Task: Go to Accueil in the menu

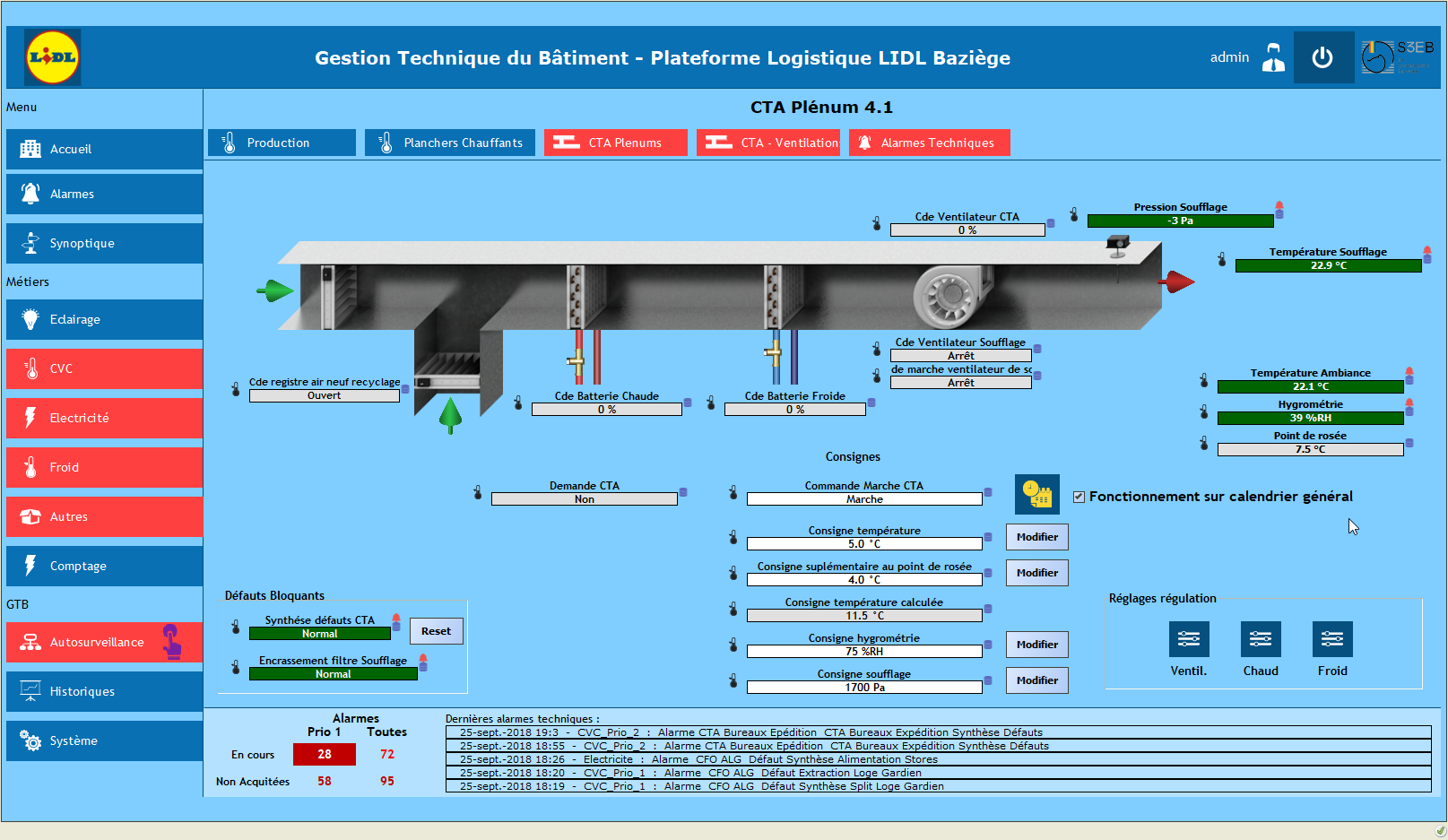Action: (x=104, y=149)
